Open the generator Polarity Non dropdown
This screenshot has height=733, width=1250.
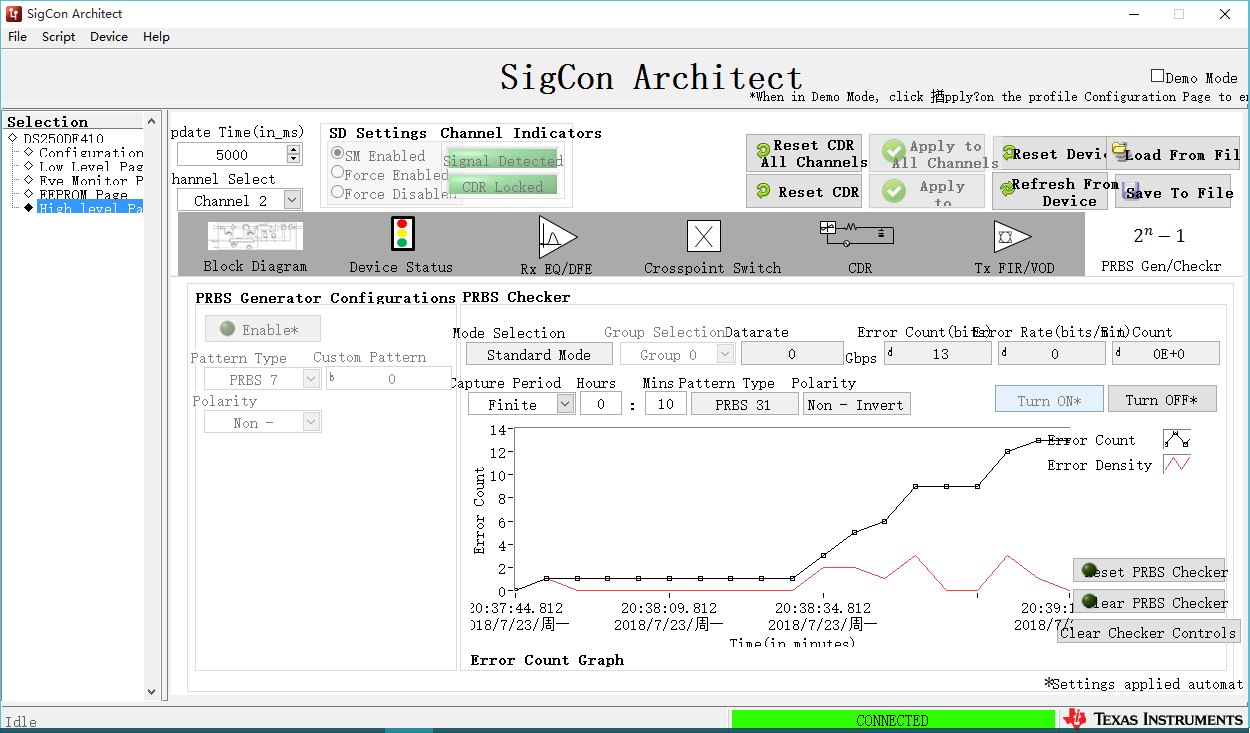[311, 422]
